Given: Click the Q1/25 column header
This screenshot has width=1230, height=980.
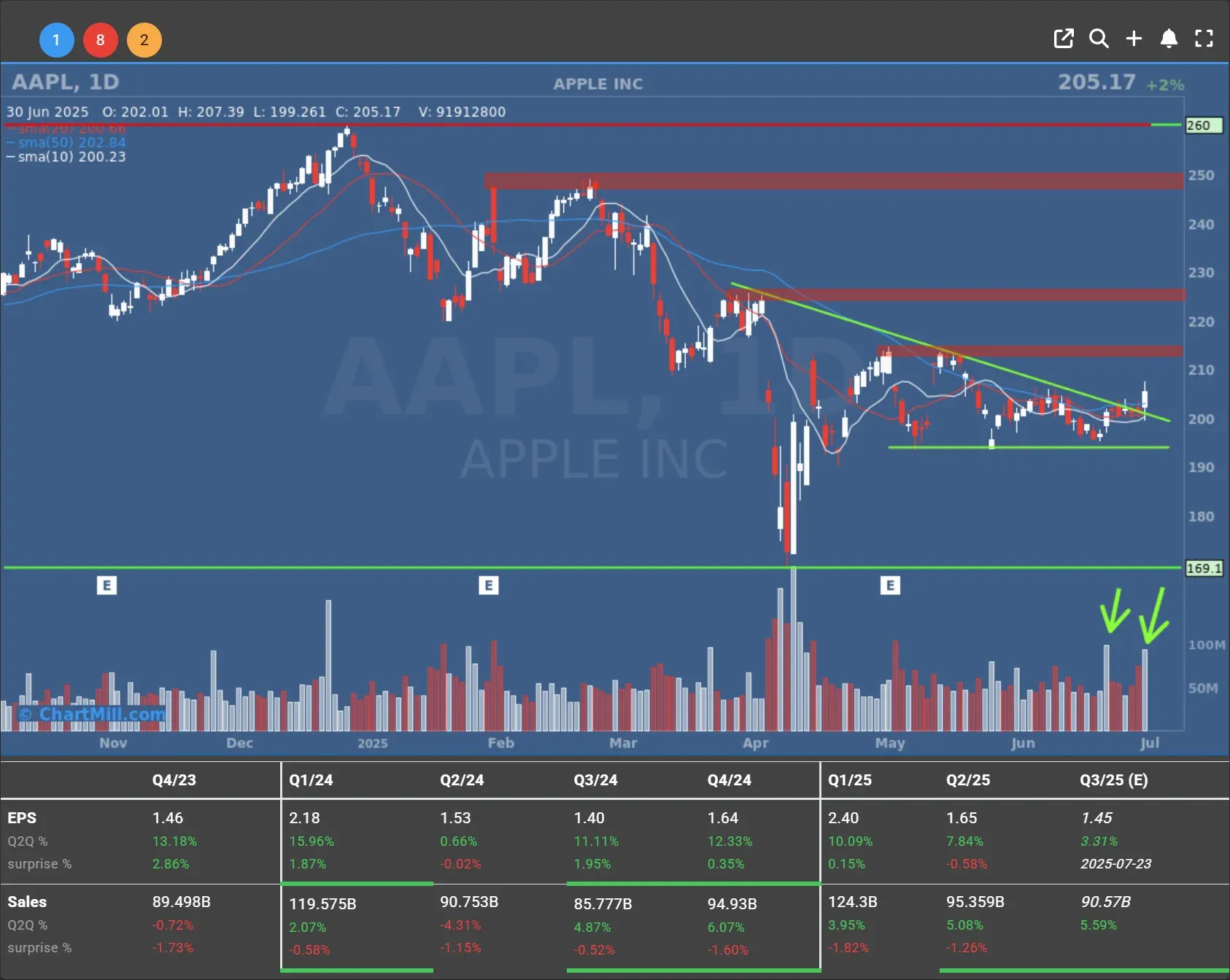Looking at the screenshot, I should (x=850, y=779).
